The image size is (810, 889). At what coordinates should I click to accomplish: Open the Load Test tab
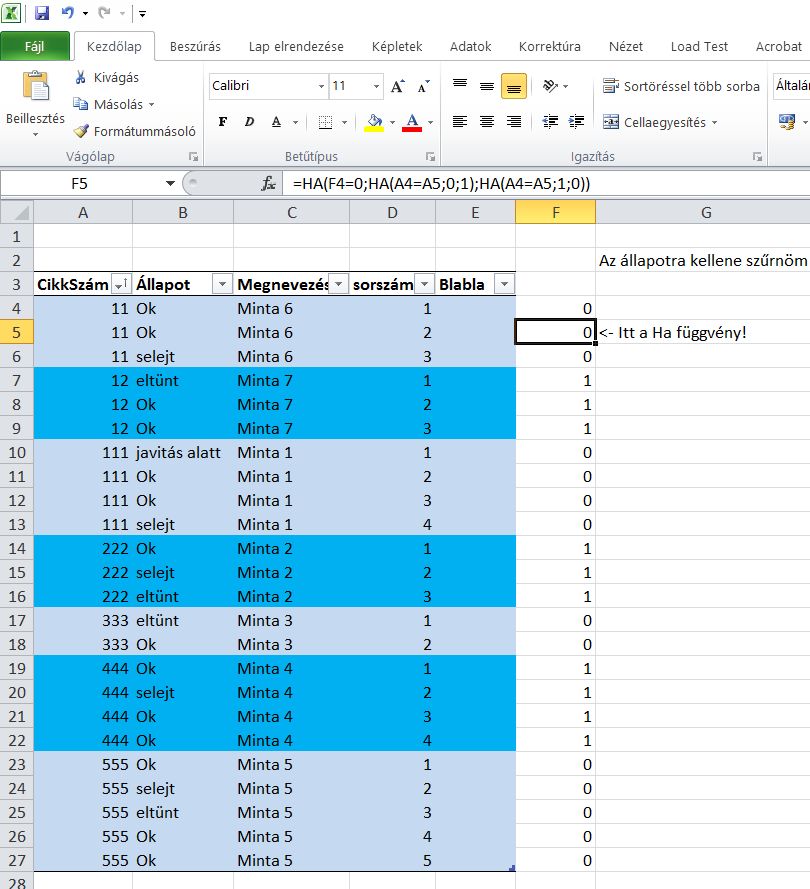pyautogui.click(x=699, y=46)
